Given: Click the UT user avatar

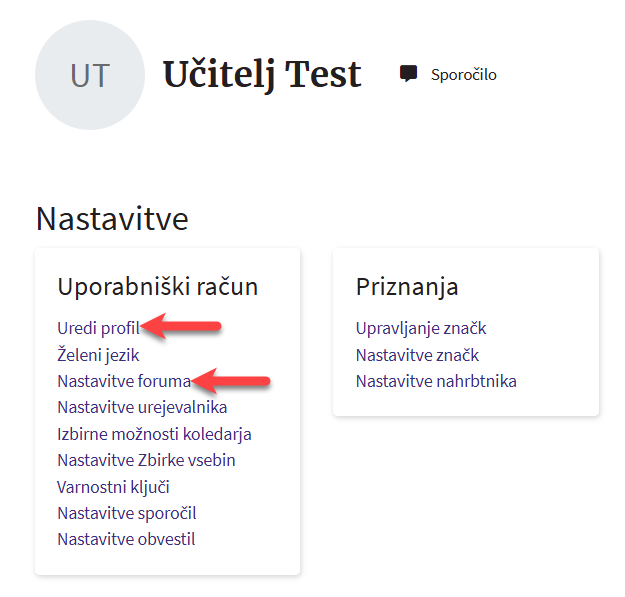Looking at the screenshot, I should (90, 75).
